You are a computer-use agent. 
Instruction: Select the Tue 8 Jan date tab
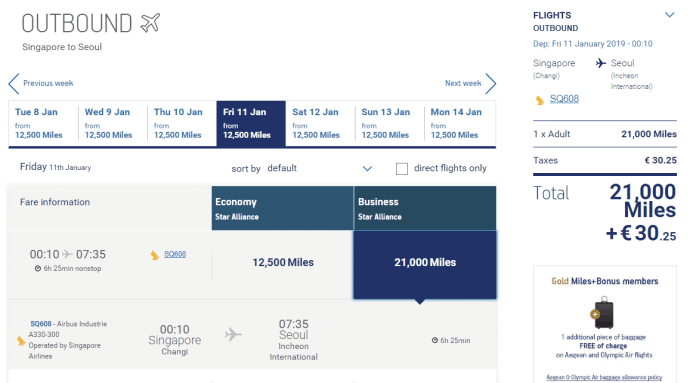43,123
